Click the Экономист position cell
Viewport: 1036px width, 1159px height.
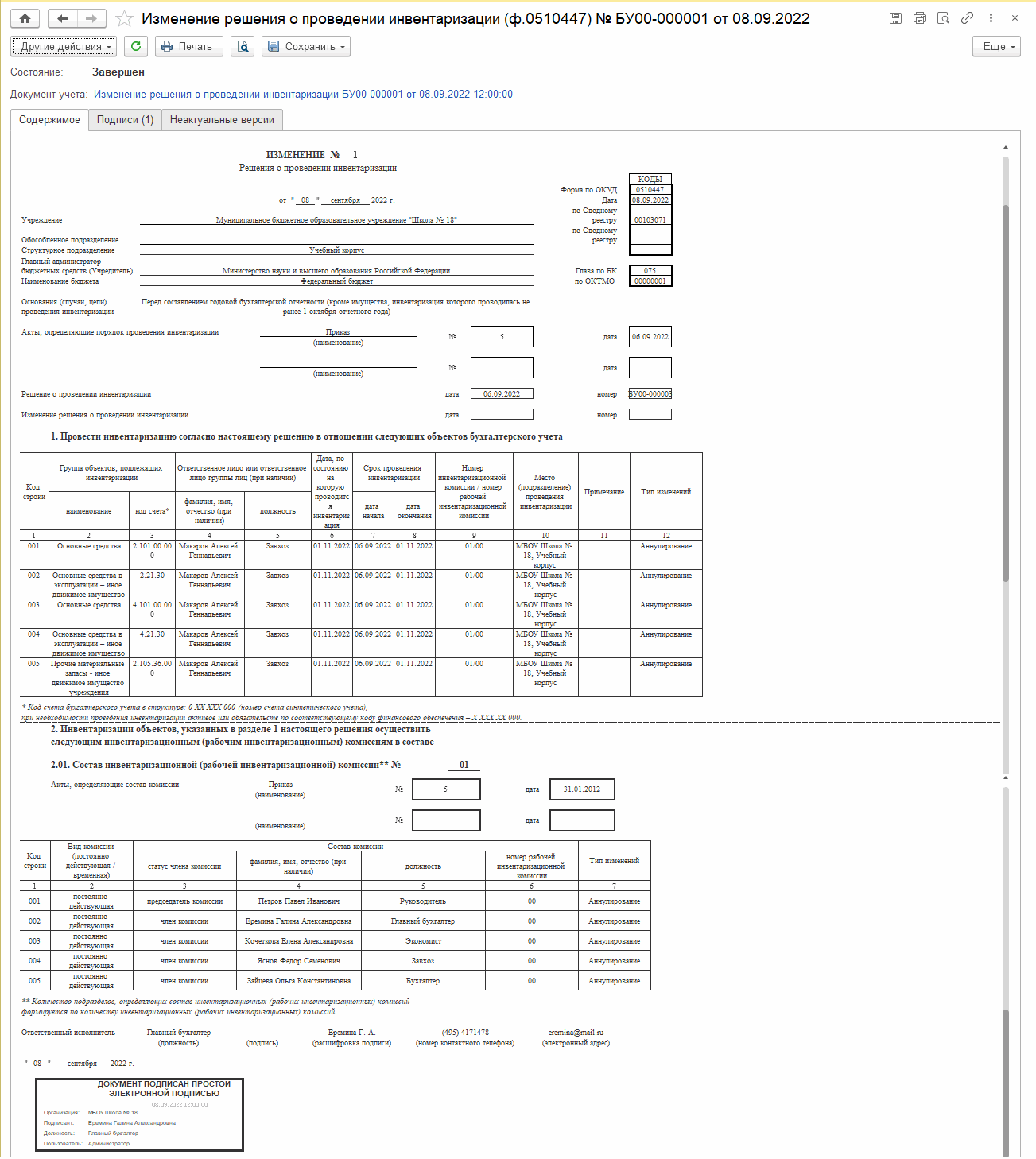423,941
